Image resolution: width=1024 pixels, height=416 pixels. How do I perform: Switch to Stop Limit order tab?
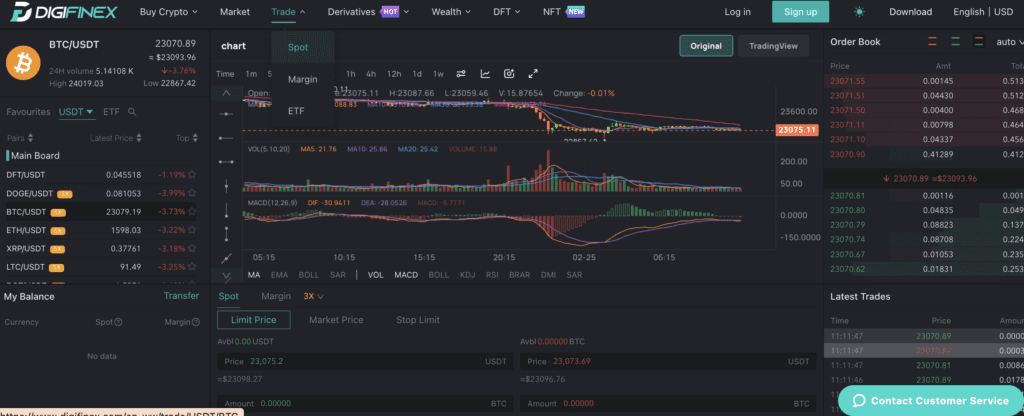coord(417,320)
